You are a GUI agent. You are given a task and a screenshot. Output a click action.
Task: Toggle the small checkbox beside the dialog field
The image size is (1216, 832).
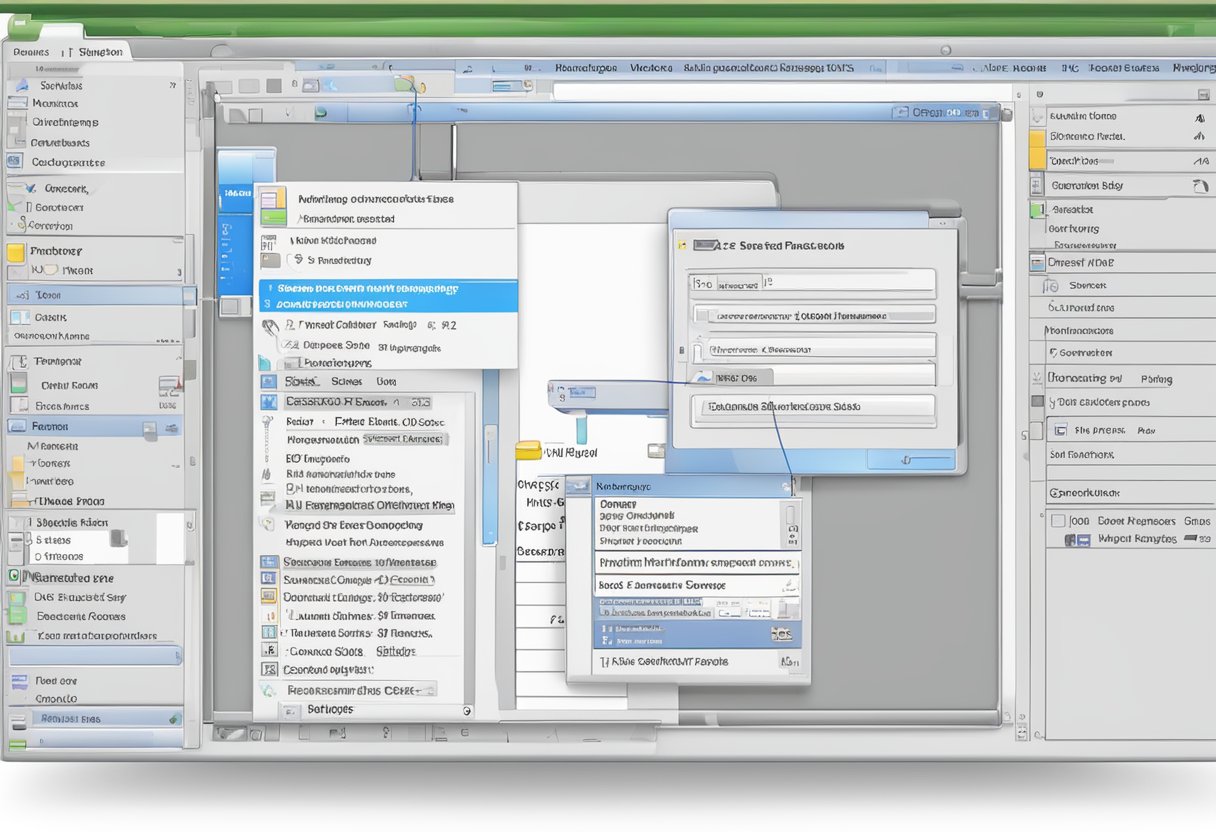coord(681,350)
